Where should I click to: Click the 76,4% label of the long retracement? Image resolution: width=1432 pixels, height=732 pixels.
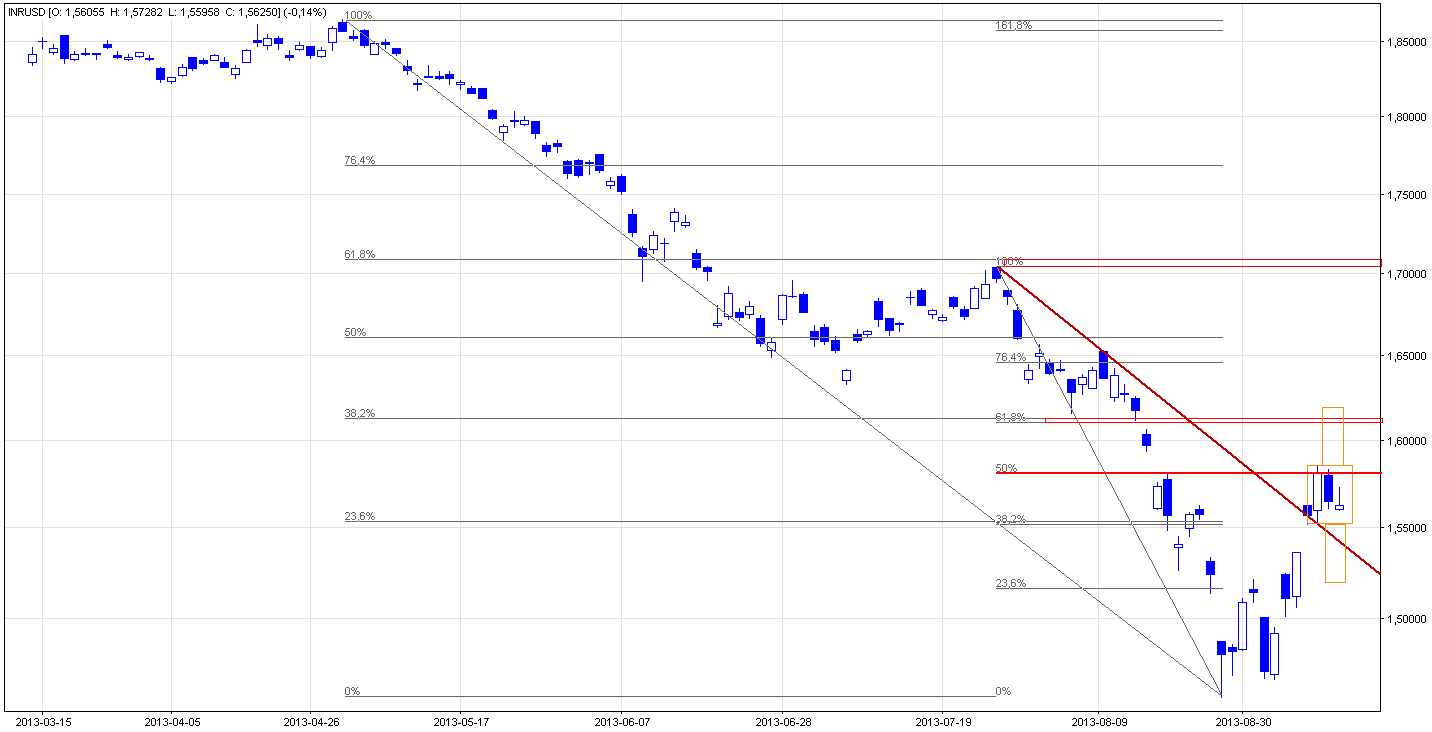359,160
